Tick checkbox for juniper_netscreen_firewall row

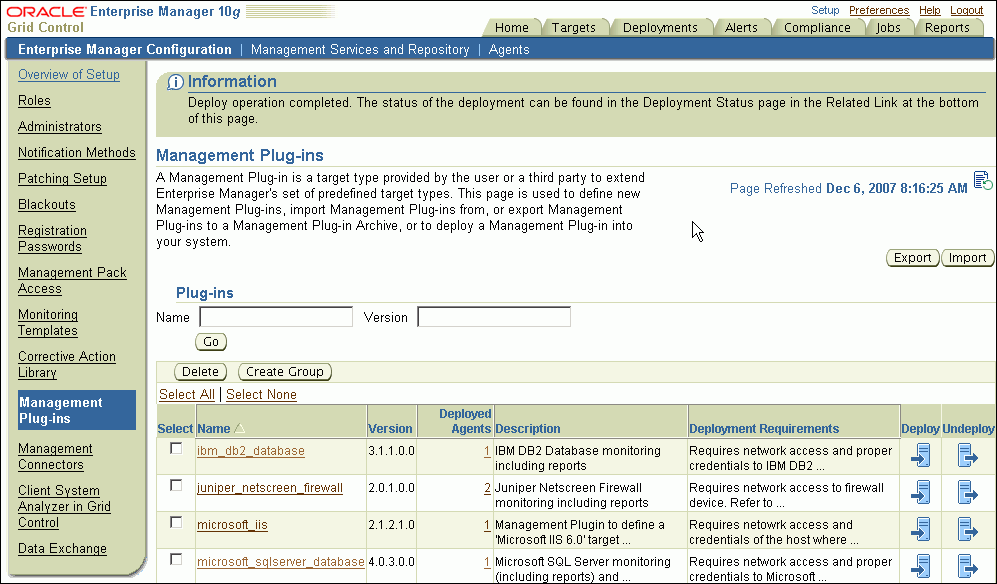(176, 486)
